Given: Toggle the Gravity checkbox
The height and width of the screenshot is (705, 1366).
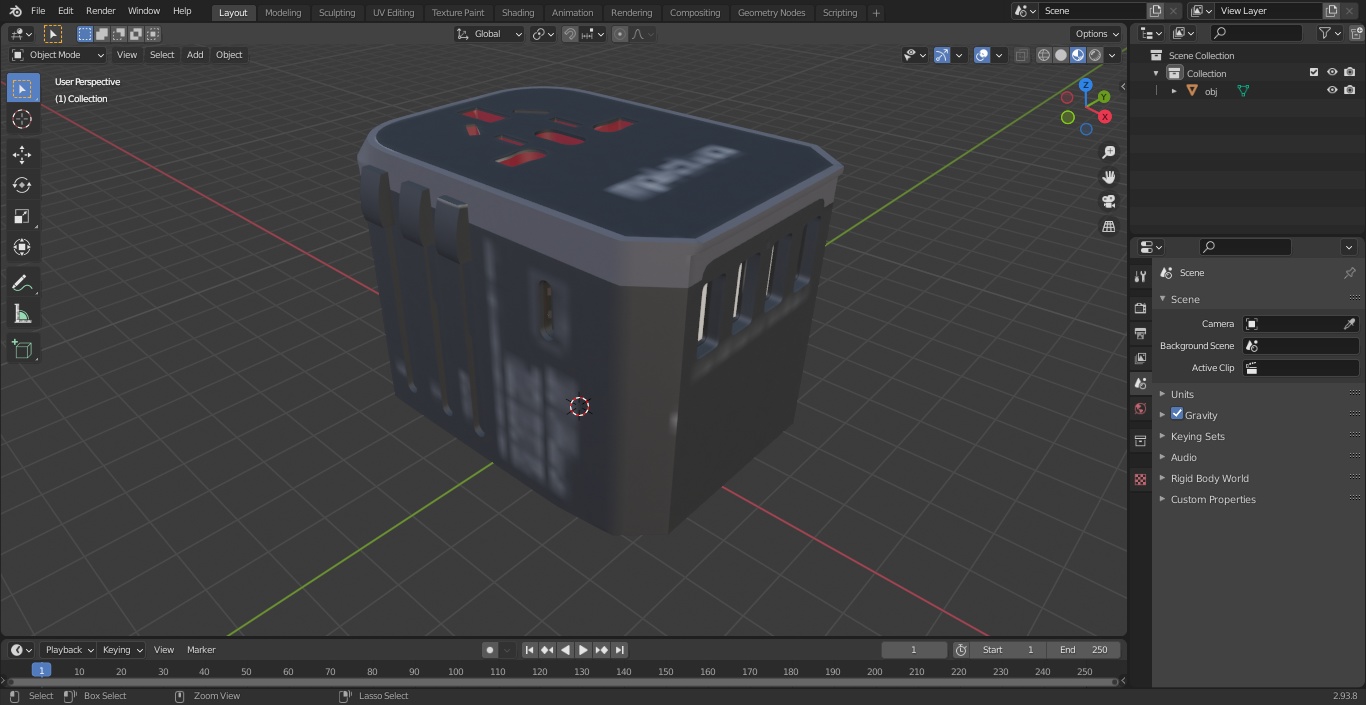Looking at the screenshot, I should [1177, 414].
